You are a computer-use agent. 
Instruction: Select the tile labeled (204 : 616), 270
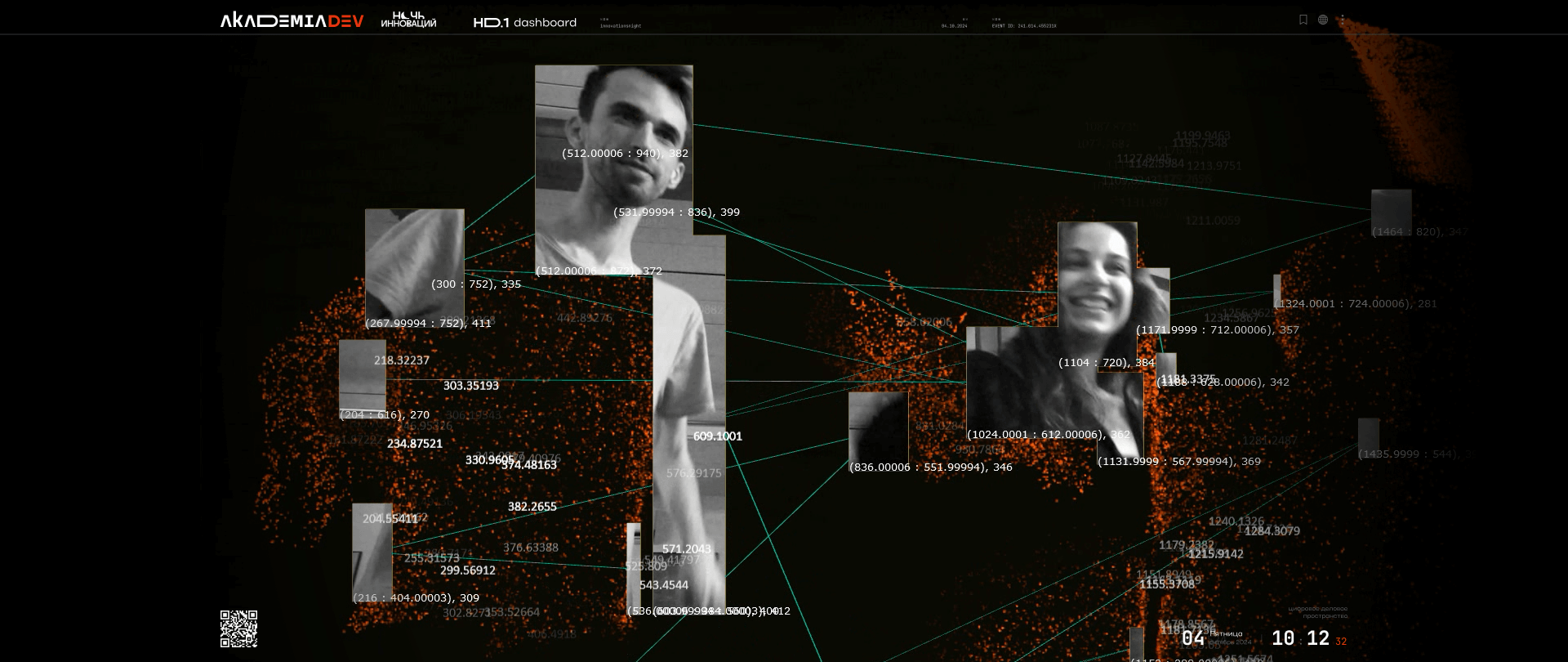point(362,376)
